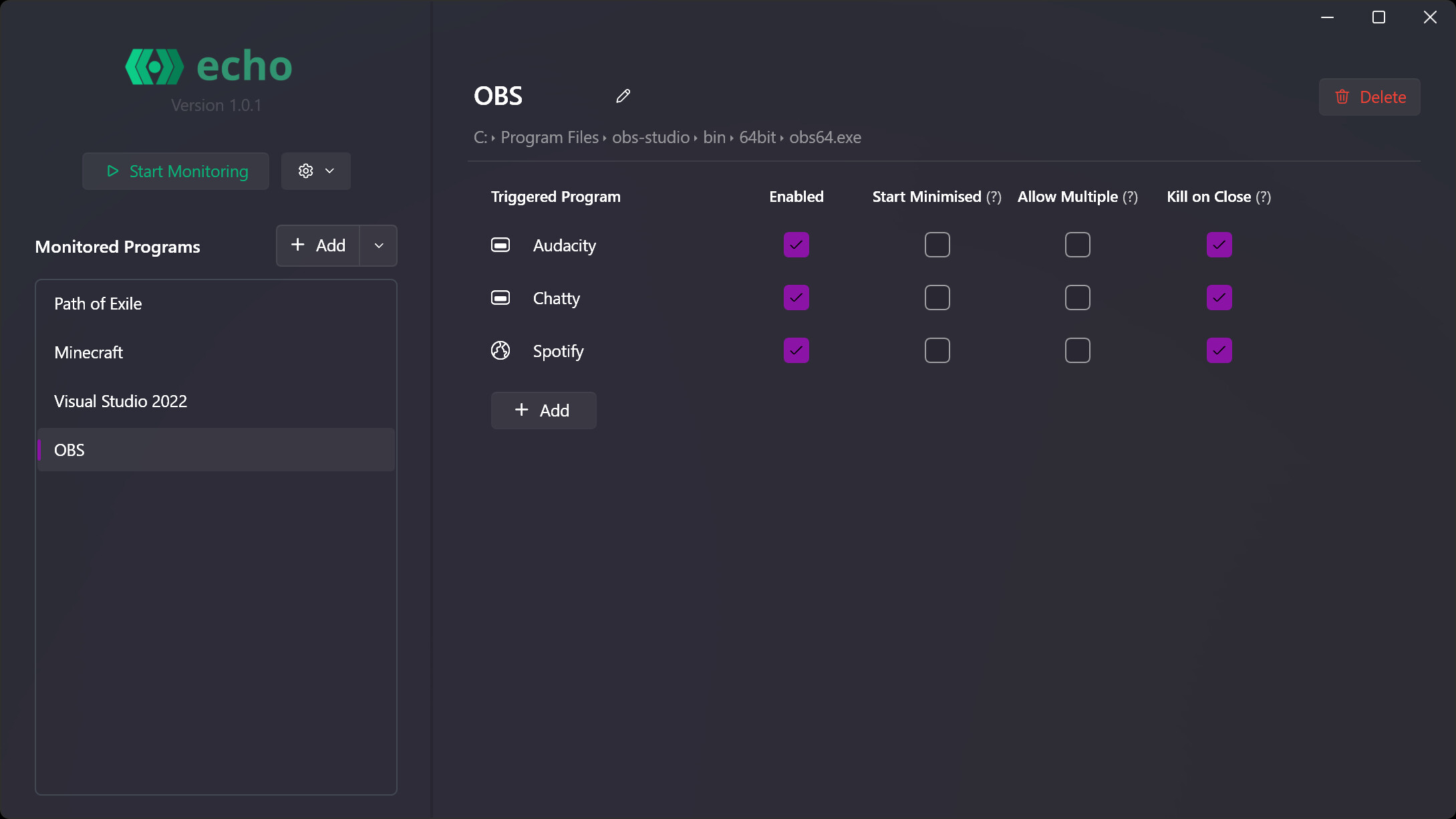Uncheck Kill on Close for Spotify
The width and height of the screenshot is (1456, 819).
(x=1219, y=350)
